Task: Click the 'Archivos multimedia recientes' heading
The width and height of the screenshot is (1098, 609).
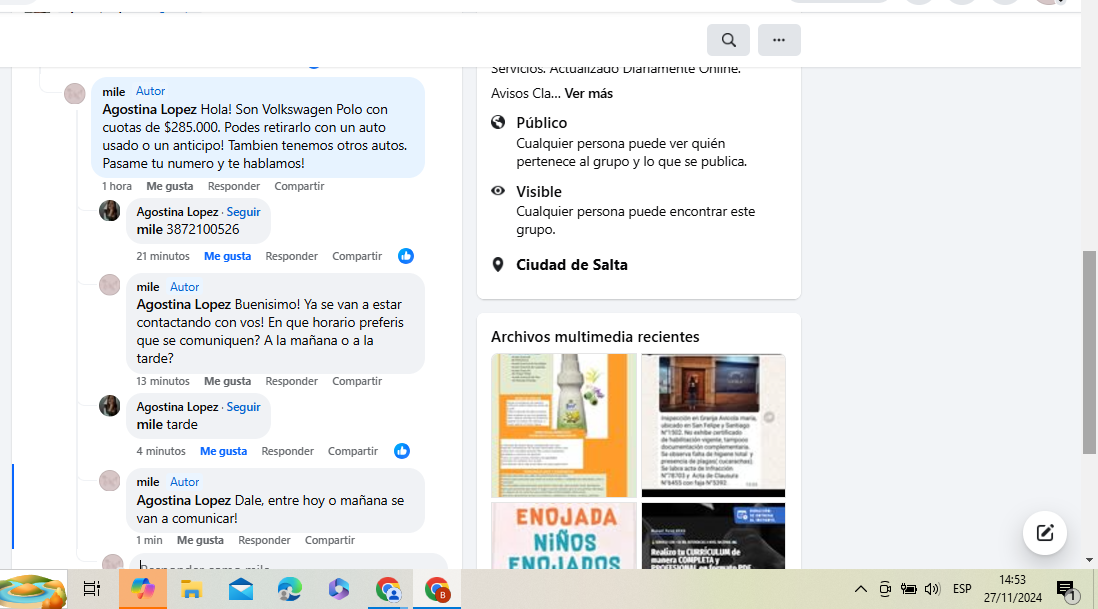Action: point(595,337)
